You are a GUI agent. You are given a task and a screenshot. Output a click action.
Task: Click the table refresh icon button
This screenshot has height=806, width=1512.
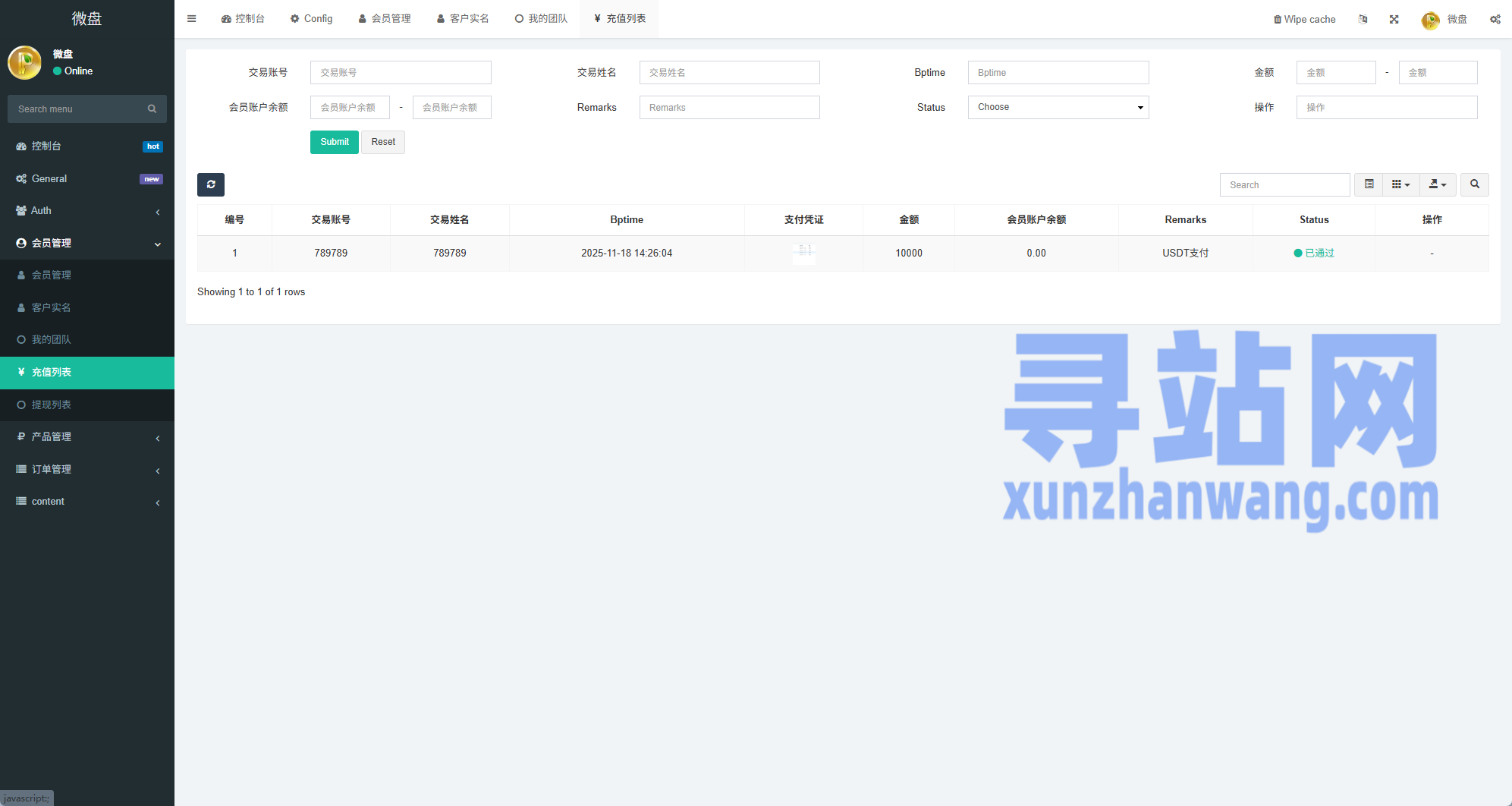211,184
